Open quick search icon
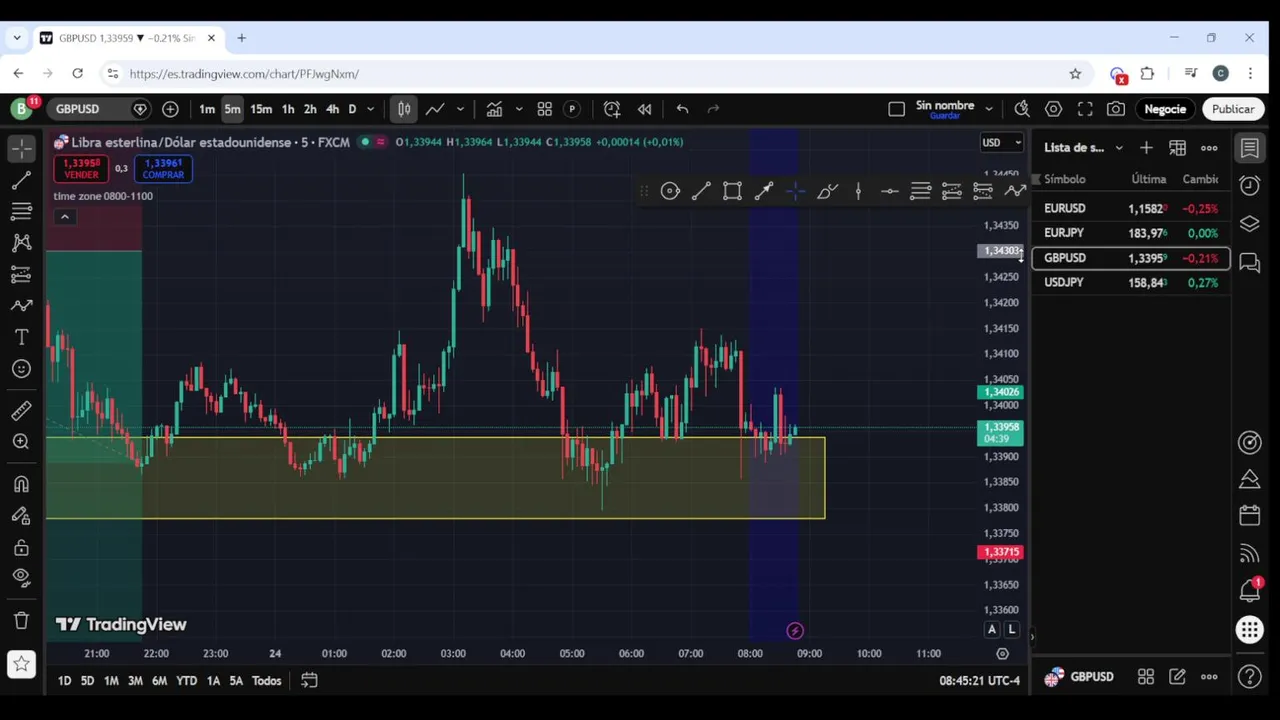Viewport: 1280px width, 720px height. coord(1022,109)
